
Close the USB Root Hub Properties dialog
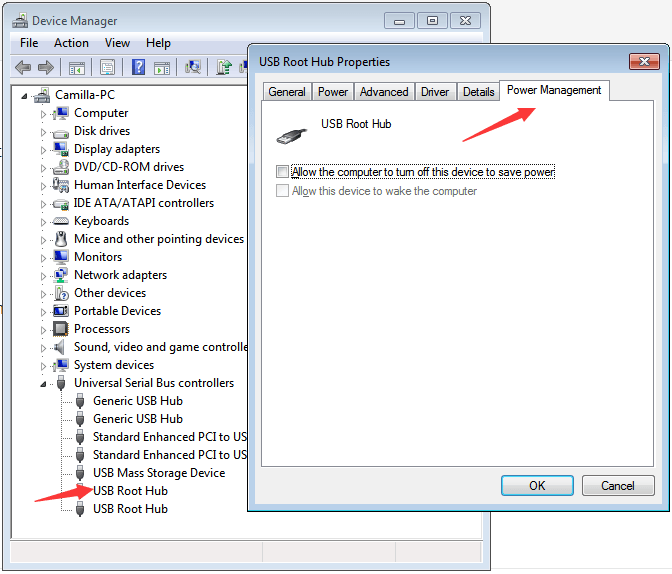pos(644,62)
